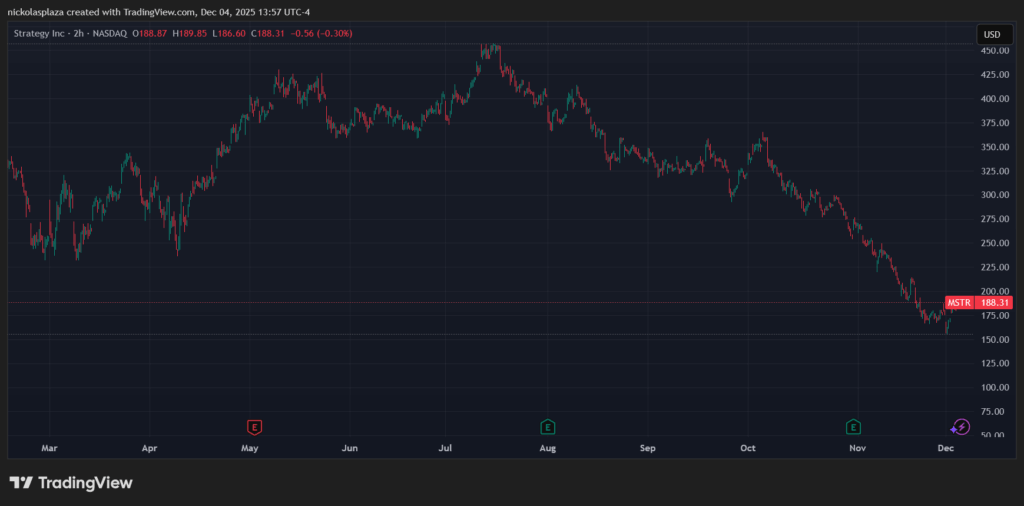This screenshot has height=506, width=1024.
Task: Click the Jun label on time axis
Action: 349,450
